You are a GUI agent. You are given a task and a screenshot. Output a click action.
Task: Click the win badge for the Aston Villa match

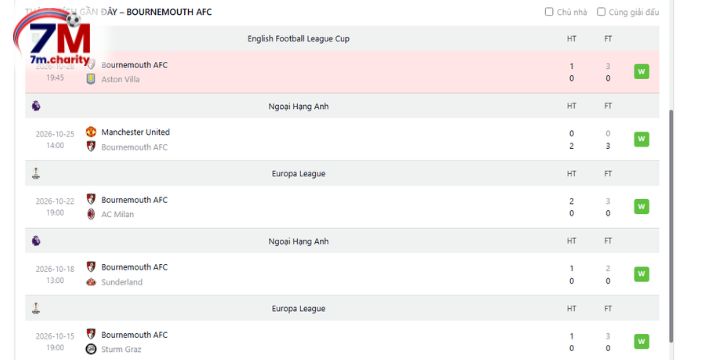(x=641, y=72)
